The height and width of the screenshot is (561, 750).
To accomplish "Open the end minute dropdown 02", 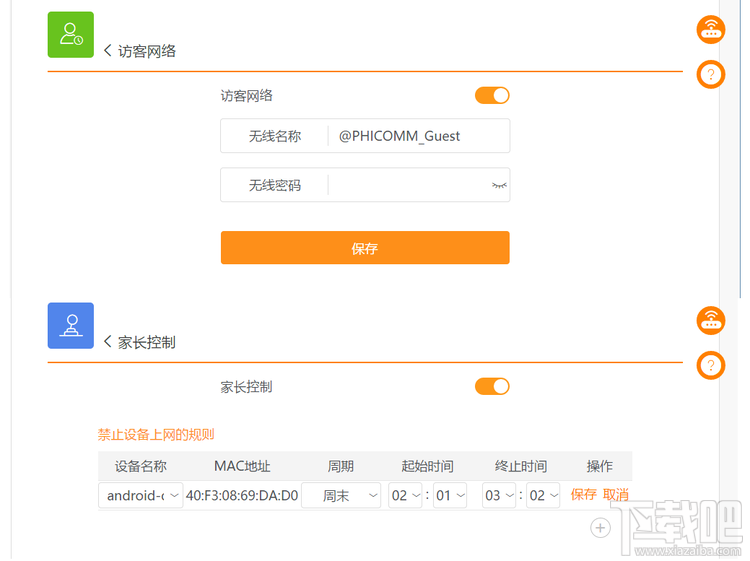I will pyautogui.click(x=543, y=495).
